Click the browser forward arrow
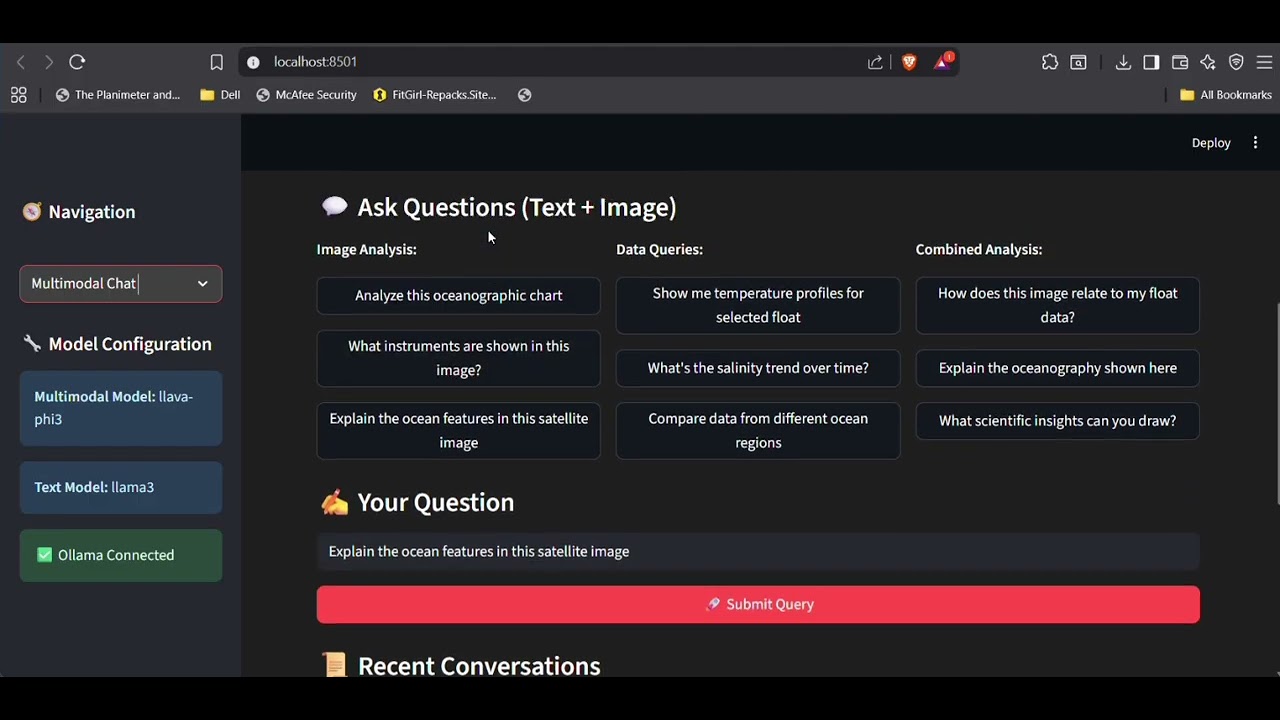1280x720 pixels. coord(48,62)
